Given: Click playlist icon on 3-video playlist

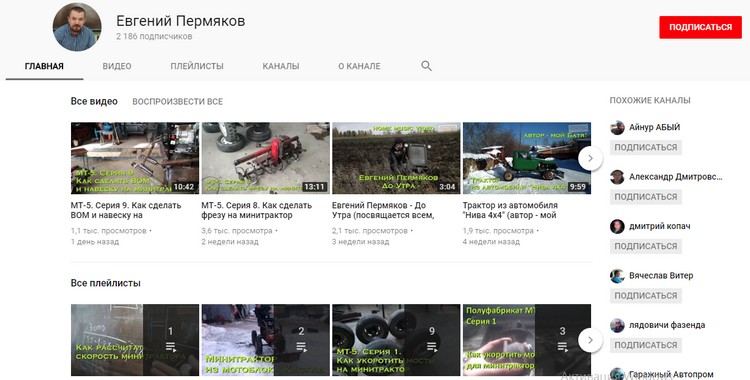Looking at the screenshot, I should point(562,347).
